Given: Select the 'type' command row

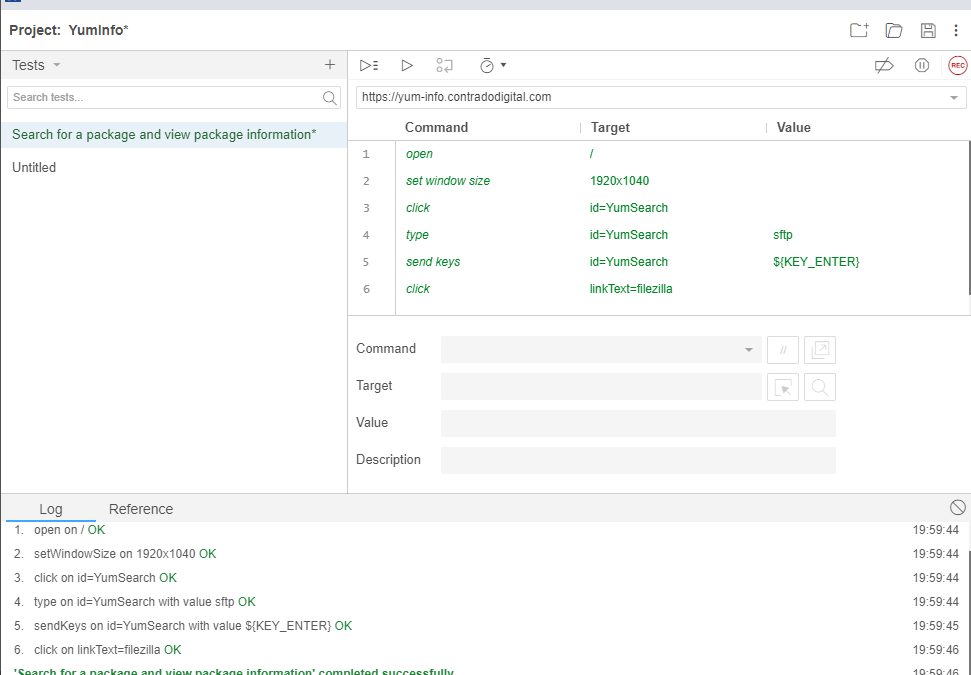Looking at the screenshot, I should click(659, 235).
